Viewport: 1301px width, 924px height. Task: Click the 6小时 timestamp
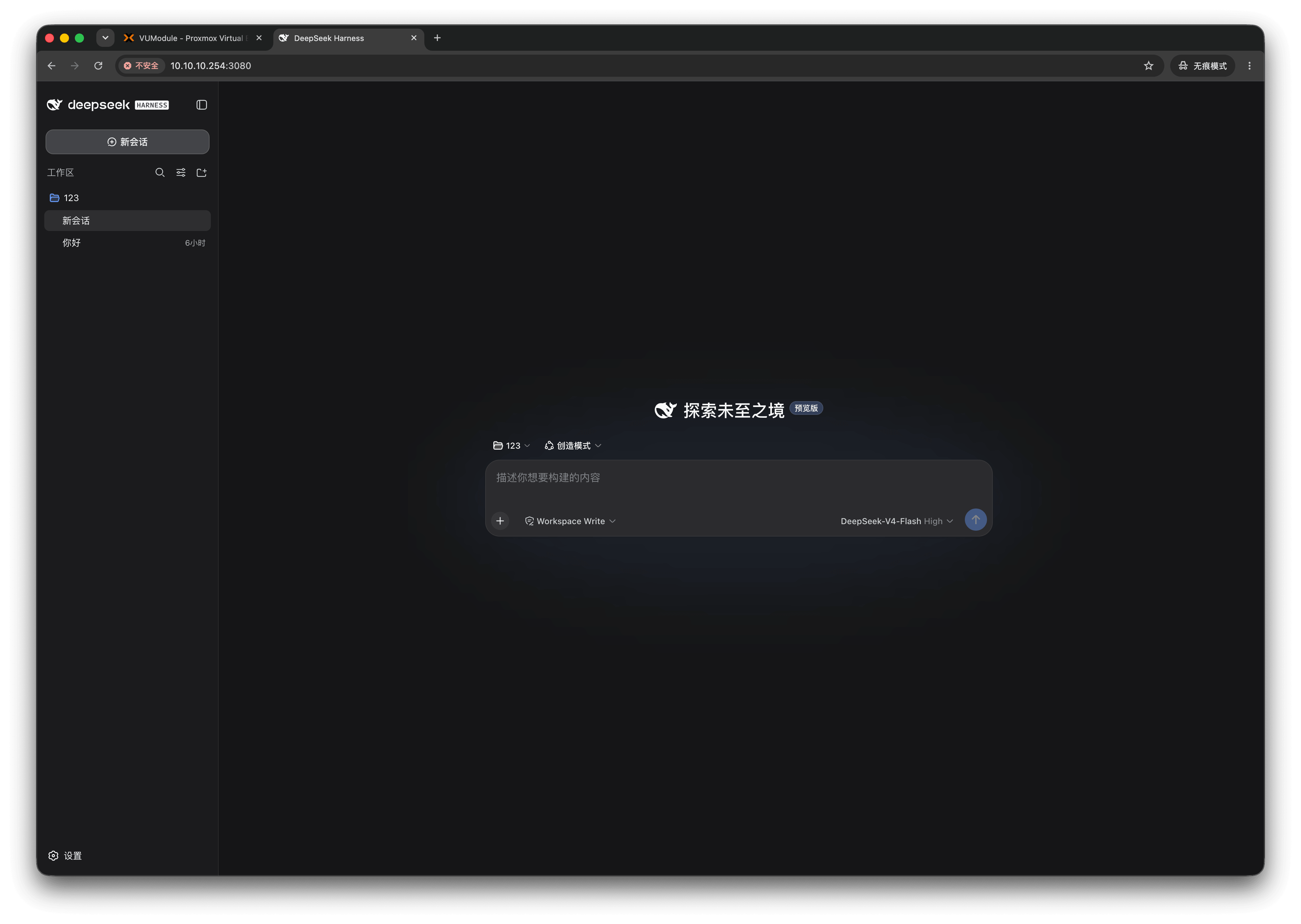click(x=195, y=243)
